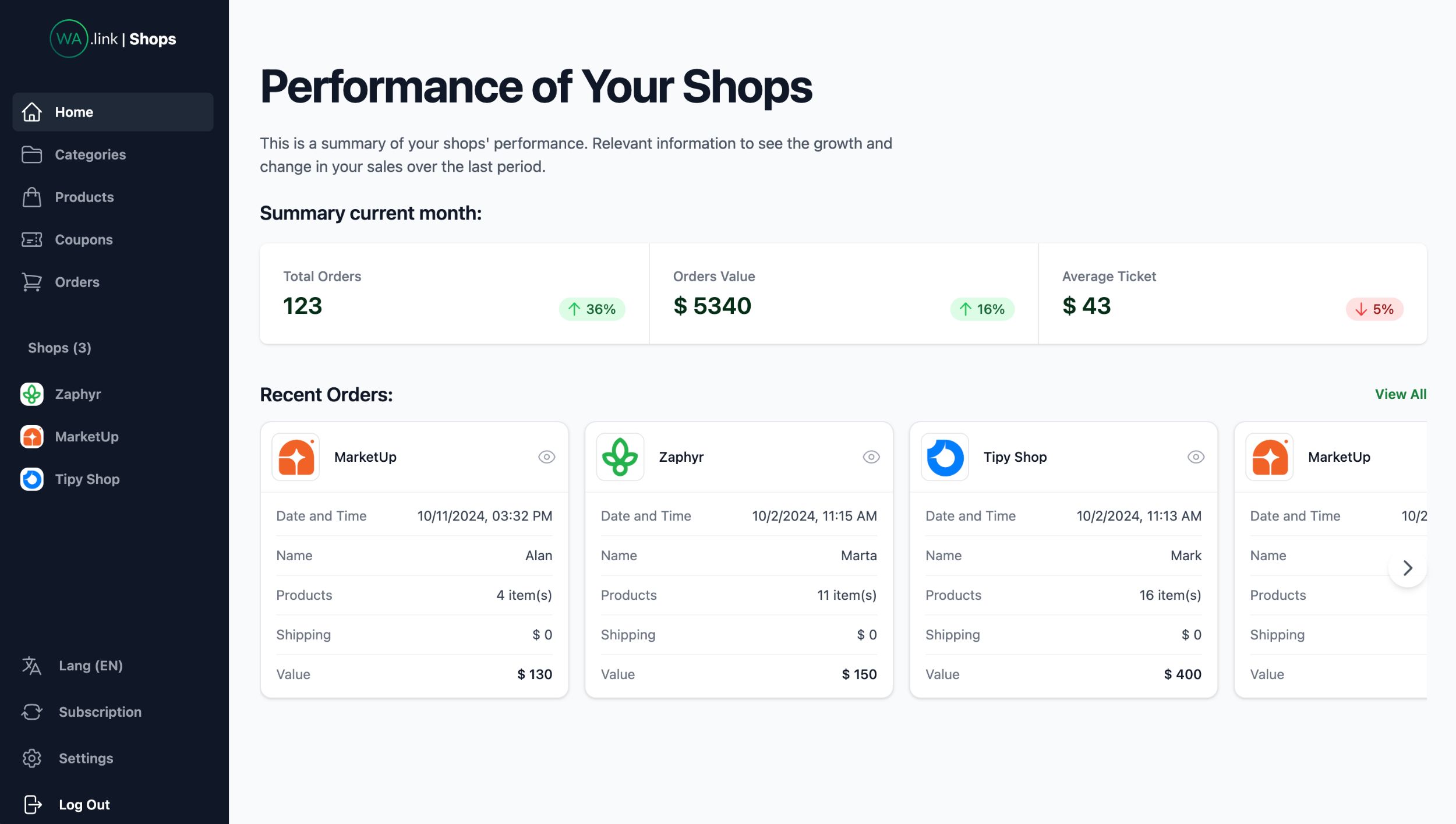The height and width of the screenshot is (824, 1456).
Task: Click the Settings gear icon
Action: 31,758
